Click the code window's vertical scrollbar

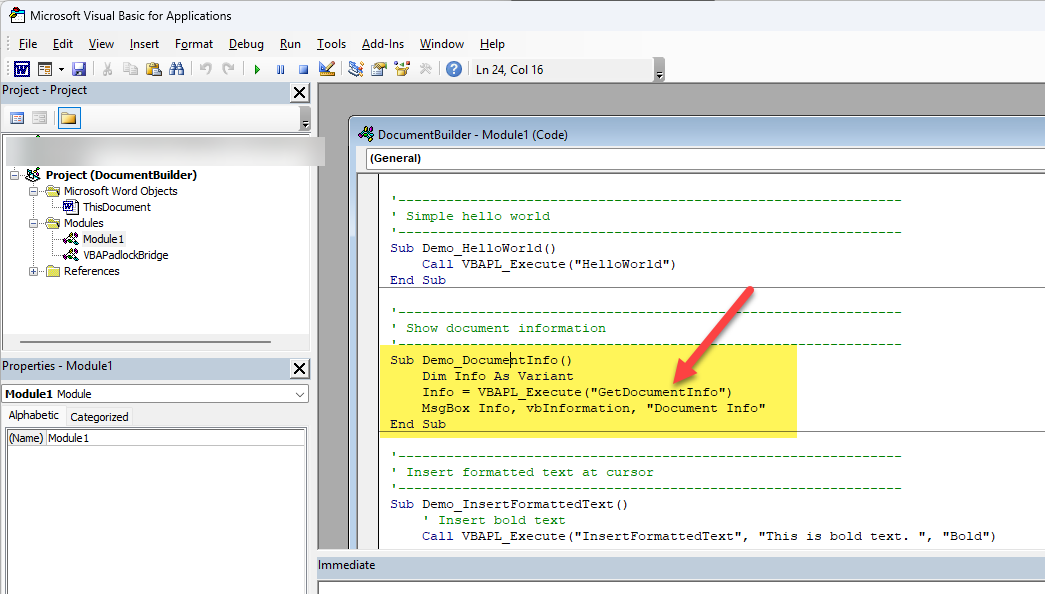(1038, 350)
